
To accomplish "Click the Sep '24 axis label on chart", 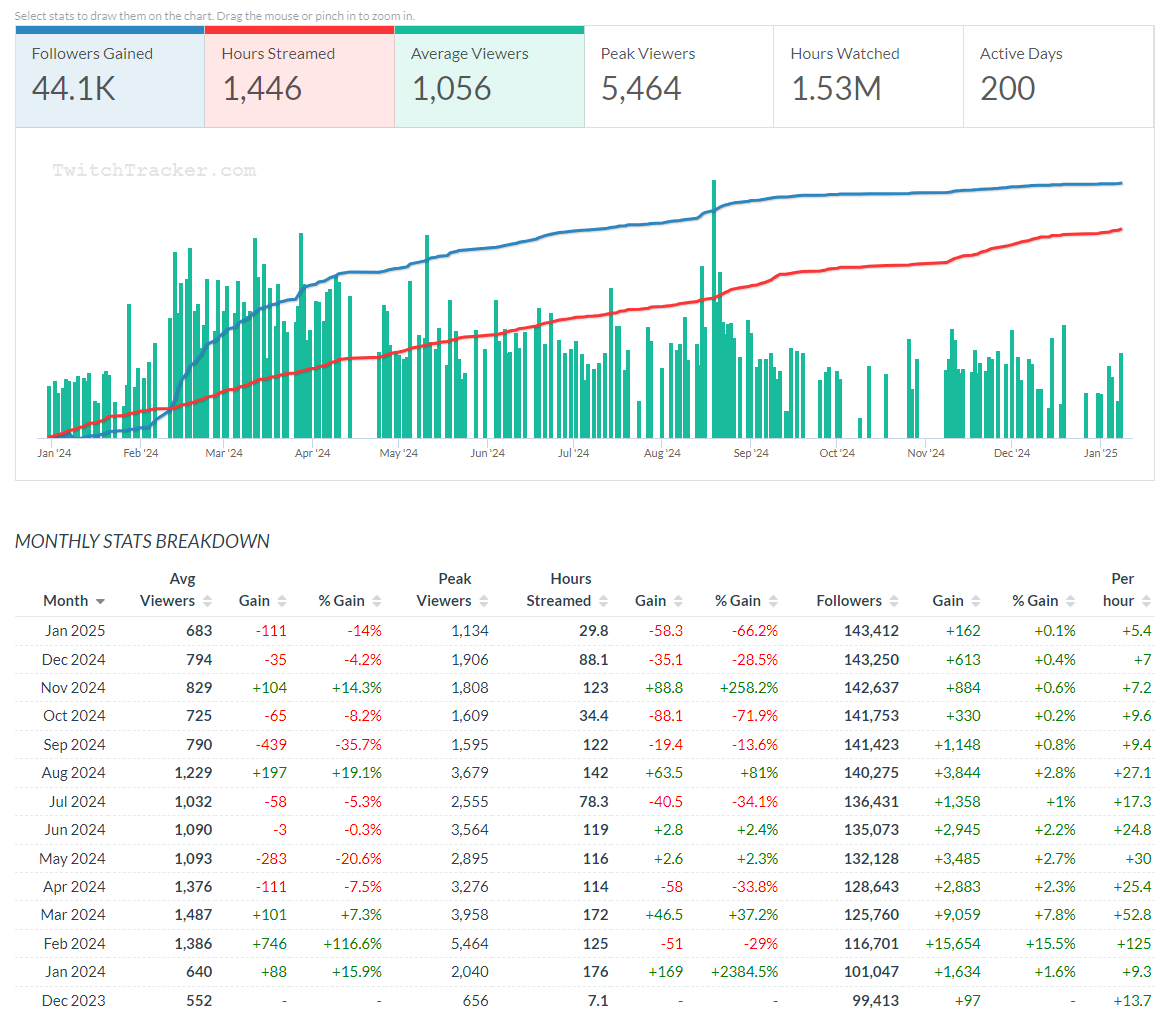I will [750, 453].
